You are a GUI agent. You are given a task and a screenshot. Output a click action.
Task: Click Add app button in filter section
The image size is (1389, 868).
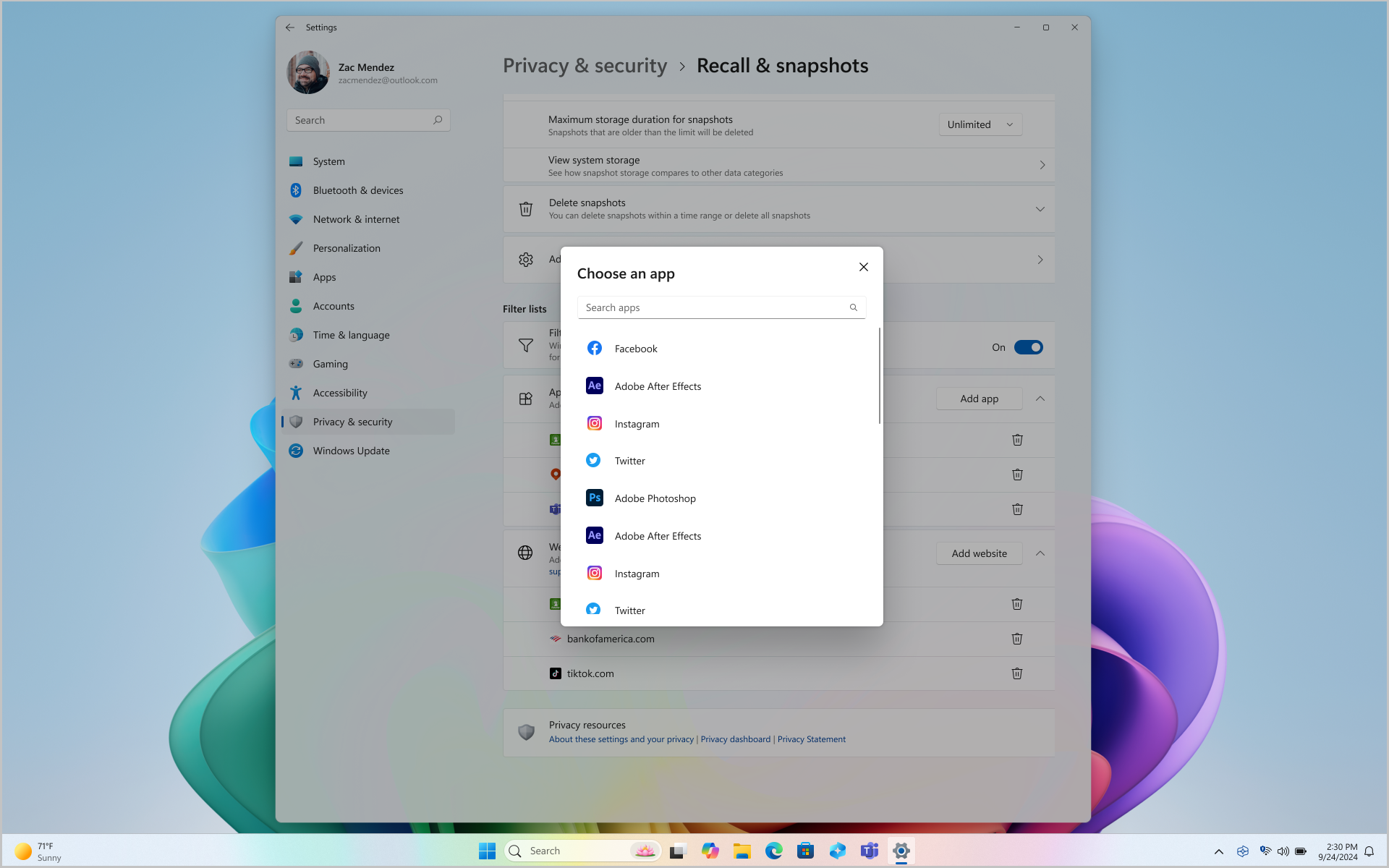(x=978, y=398)
